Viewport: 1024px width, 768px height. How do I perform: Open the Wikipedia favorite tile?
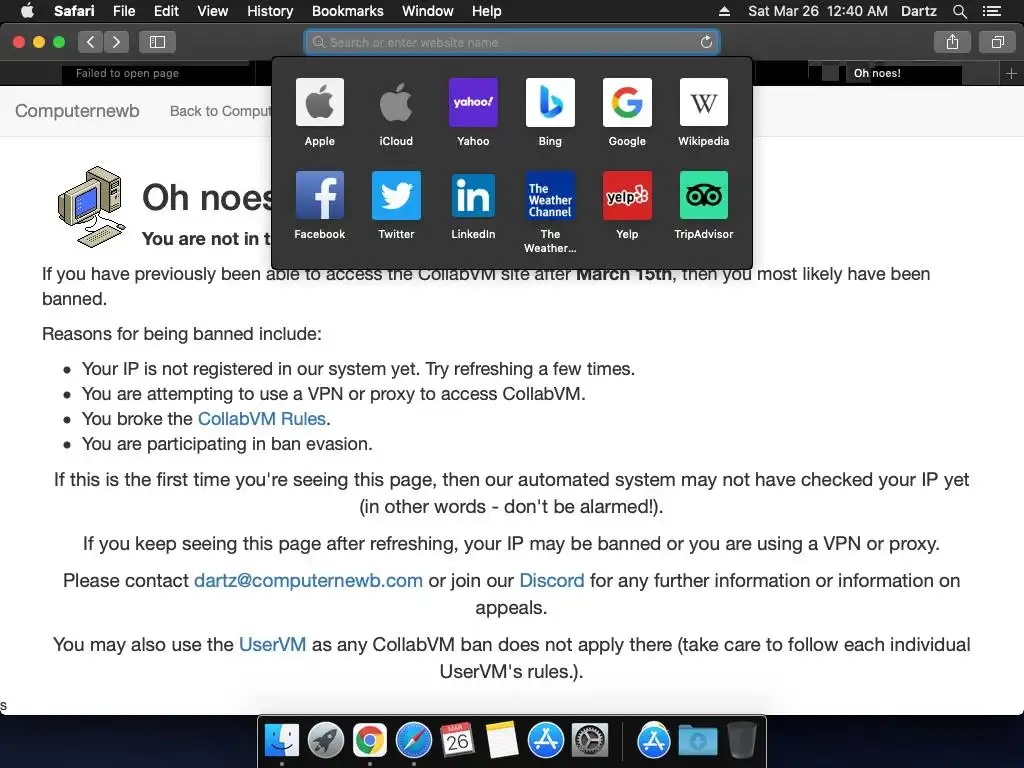point(703,103)
